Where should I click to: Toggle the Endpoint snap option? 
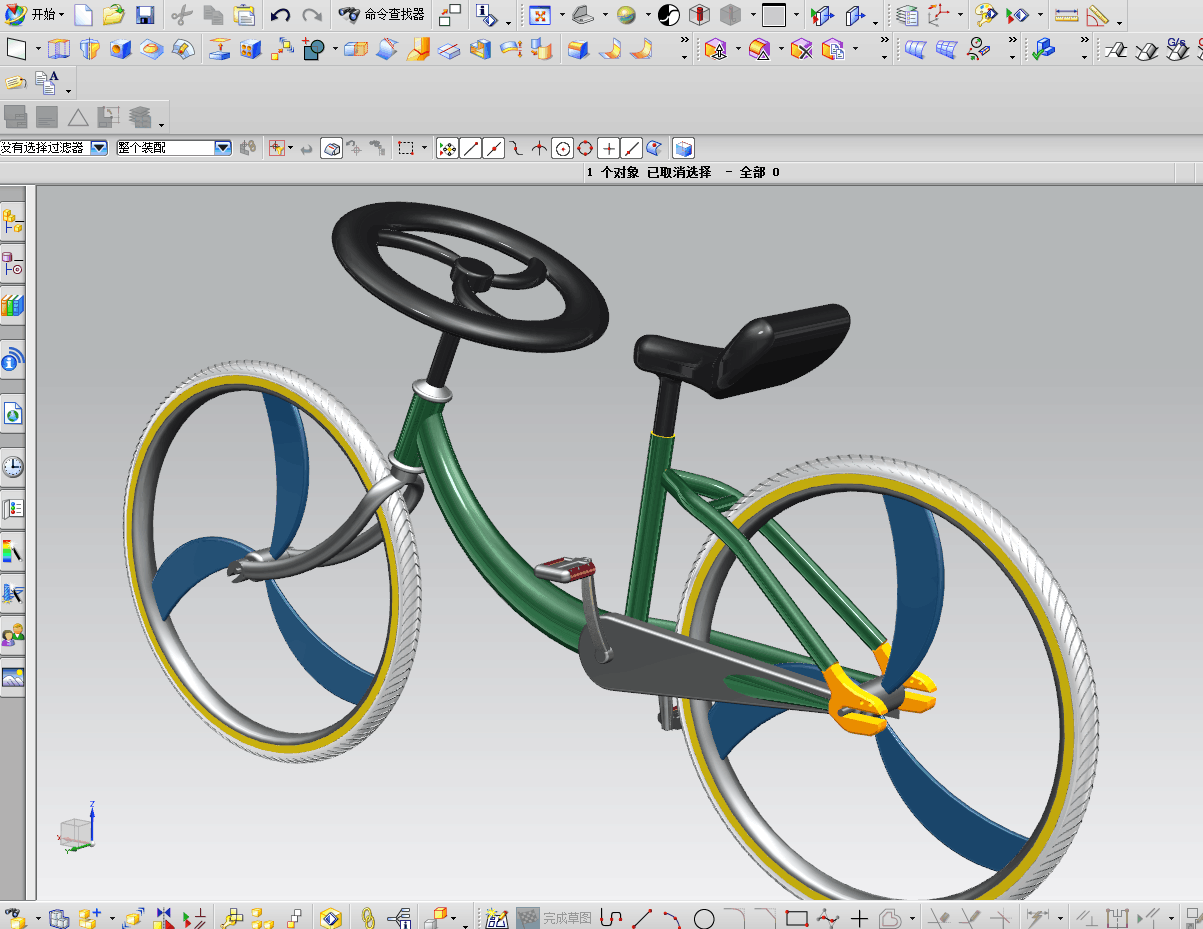tap(471, 148)
